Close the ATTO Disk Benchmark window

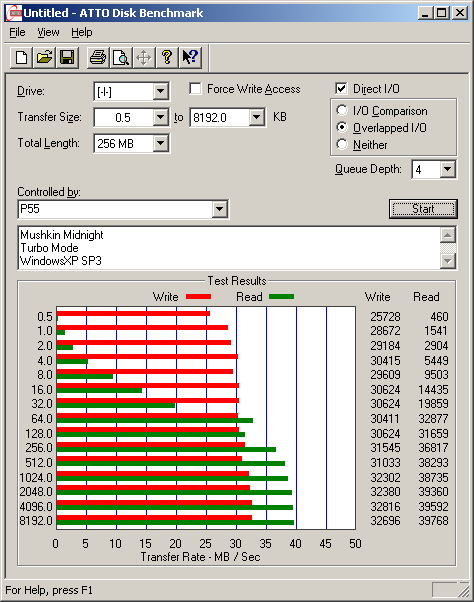coord(460,13)
